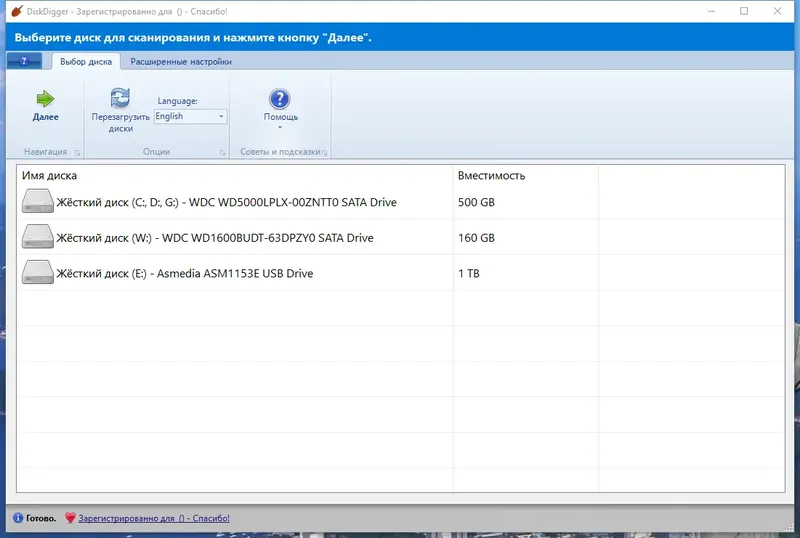Select WDC WD1600BUDT-63DPZY0 SATA Drive row
The image size is (800, 538).
click(401, 238)
